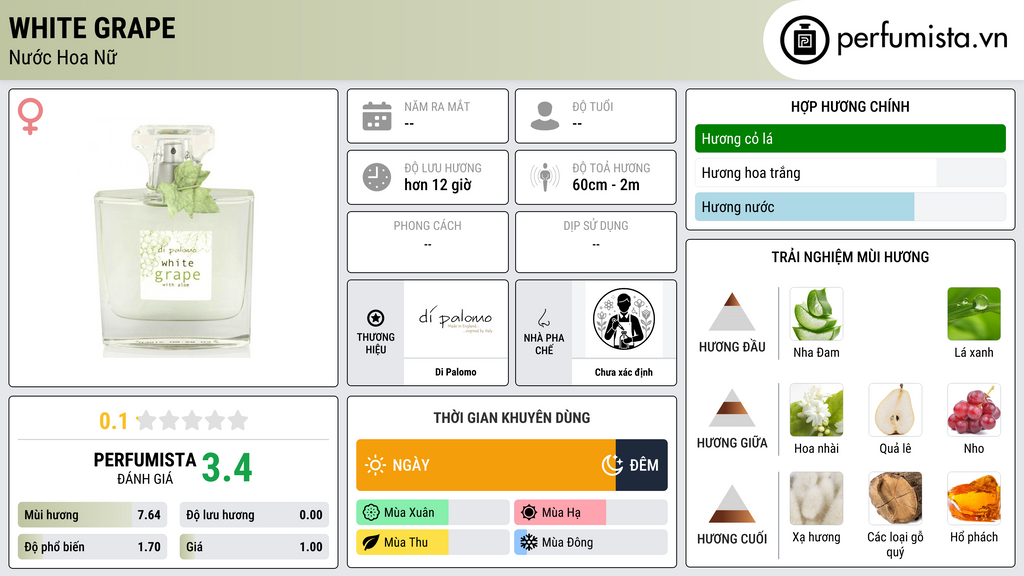This screenshot has width=1024, height=576.
Task: Click the Phong cách box
Action: tap(428, 242)
